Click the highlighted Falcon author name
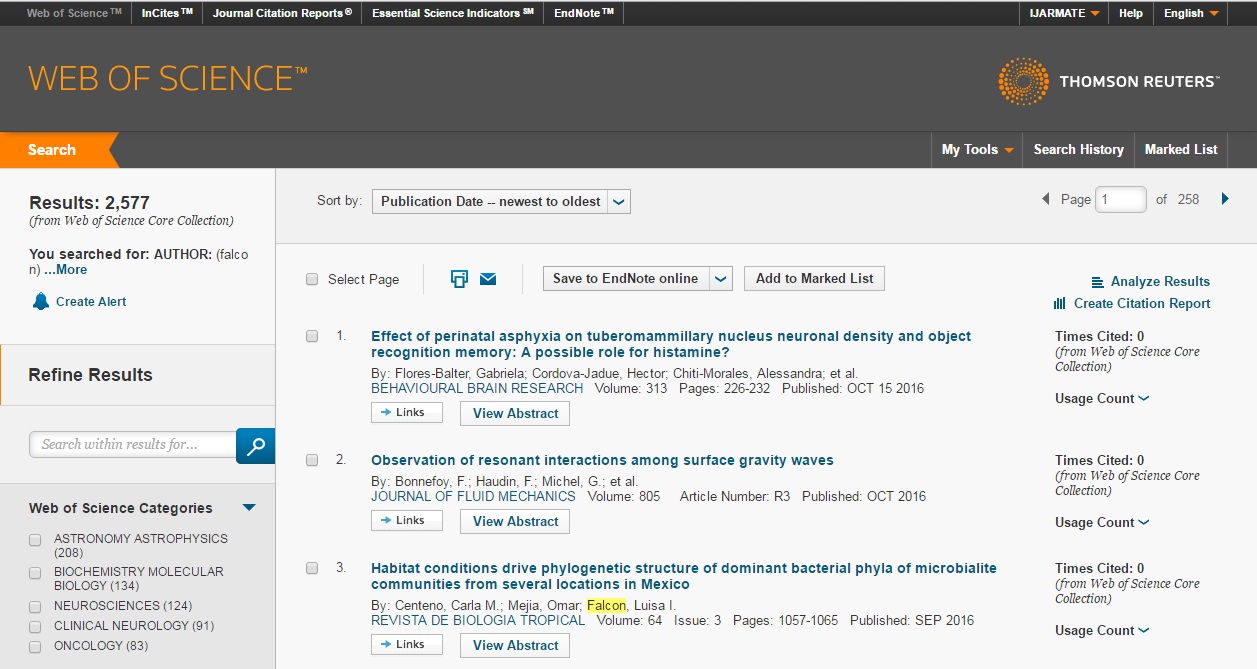 click(607, 605)
